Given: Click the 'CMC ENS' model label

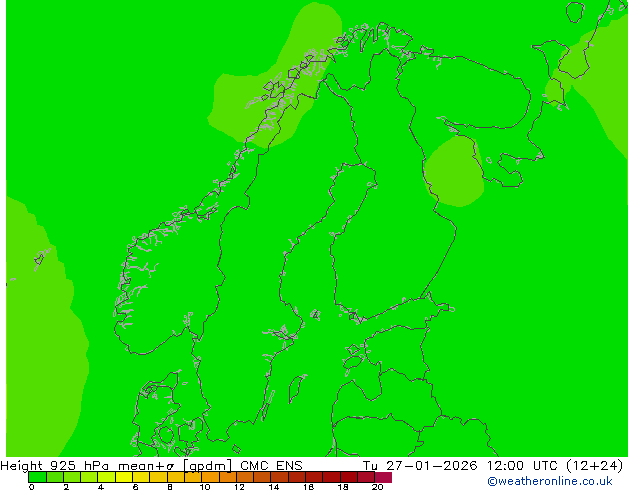Looking at the screenshot, I should [x=271, y=466].
